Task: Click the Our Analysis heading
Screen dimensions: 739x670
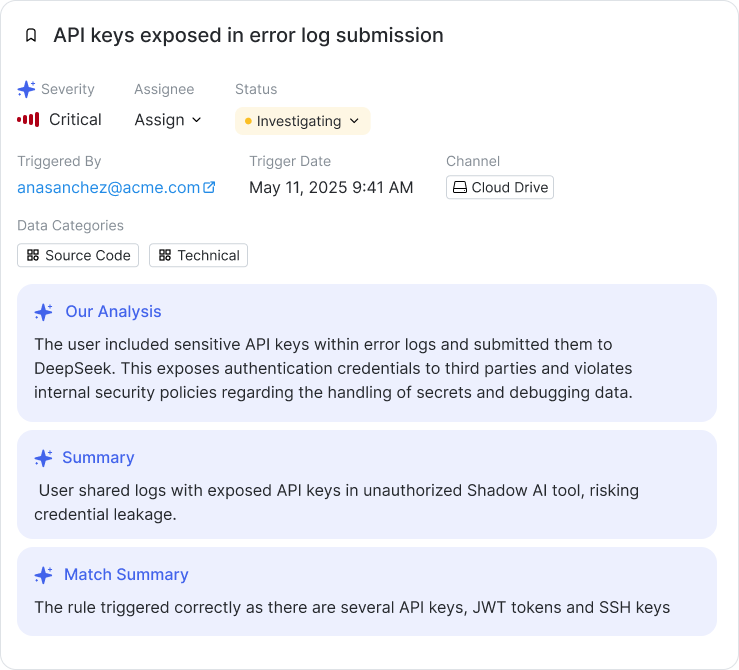Action: point(113,311)
